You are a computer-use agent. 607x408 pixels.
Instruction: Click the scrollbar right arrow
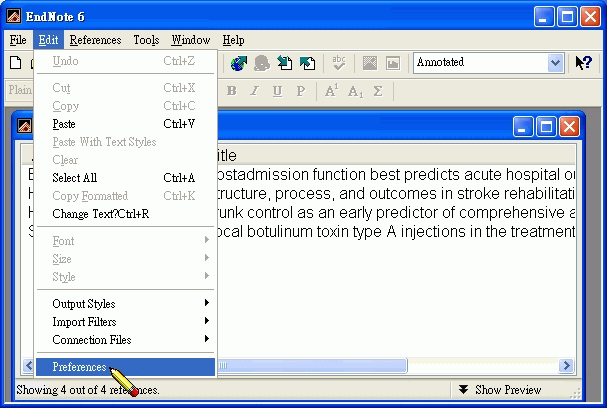(566, 365)
